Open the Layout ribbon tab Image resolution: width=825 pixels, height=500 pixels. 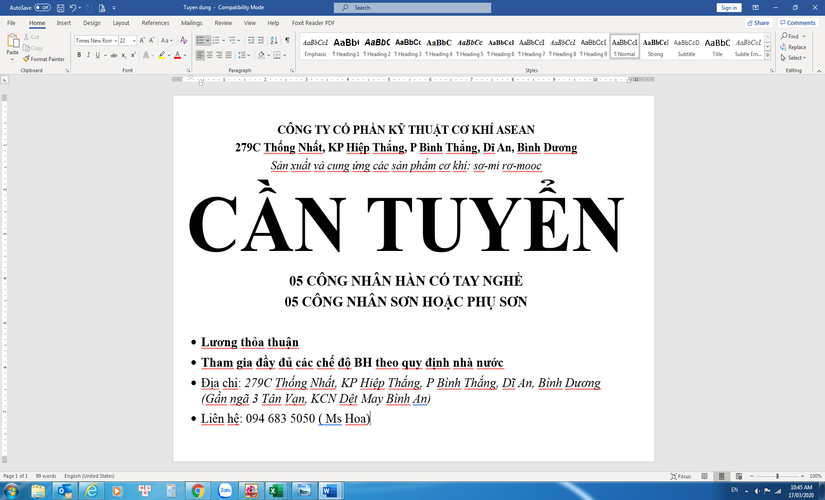point(121,22)
